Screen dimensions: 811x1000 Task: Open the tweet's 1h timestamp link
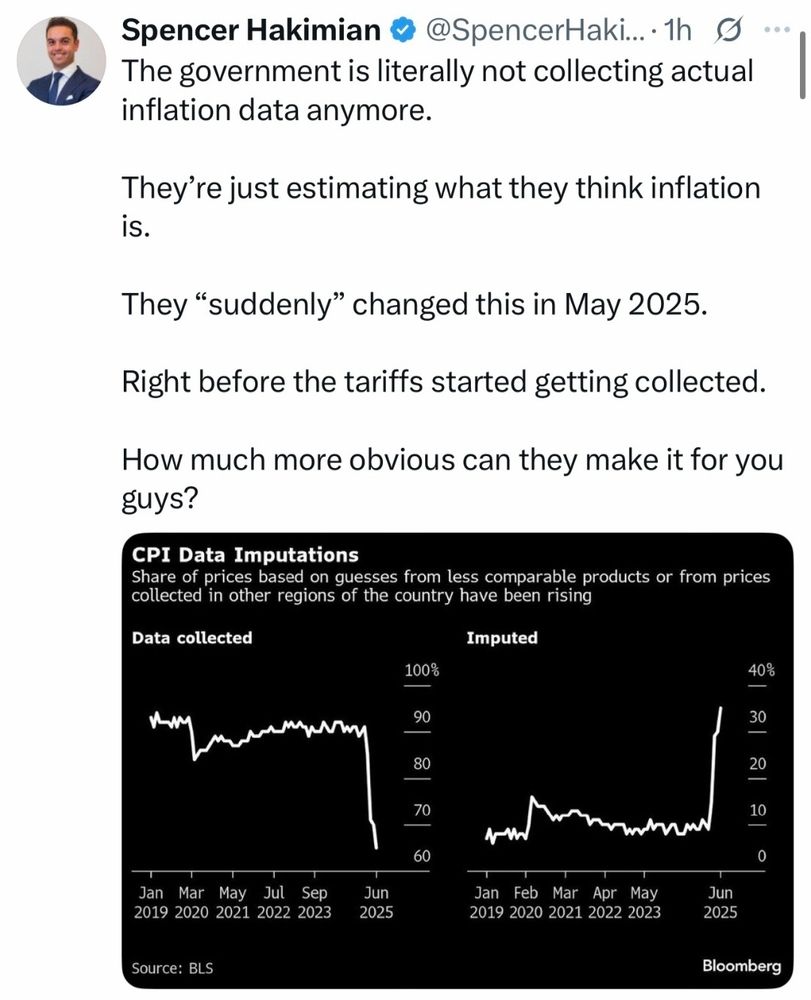(x=677, y=30)
